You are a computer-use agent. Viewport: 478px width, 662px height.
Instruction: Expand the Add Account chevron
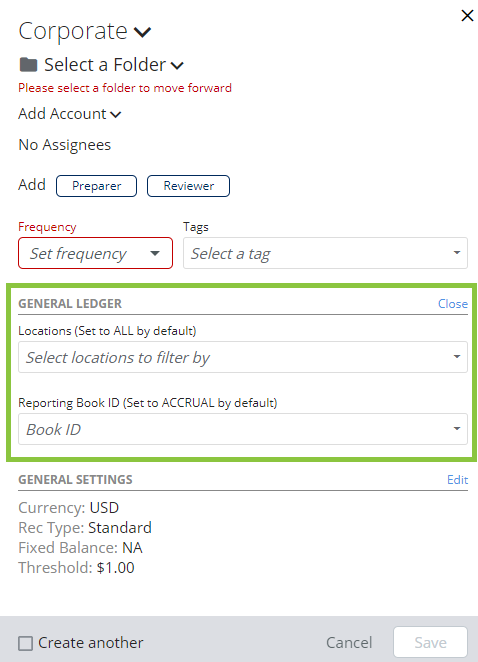tap(115, 114)
